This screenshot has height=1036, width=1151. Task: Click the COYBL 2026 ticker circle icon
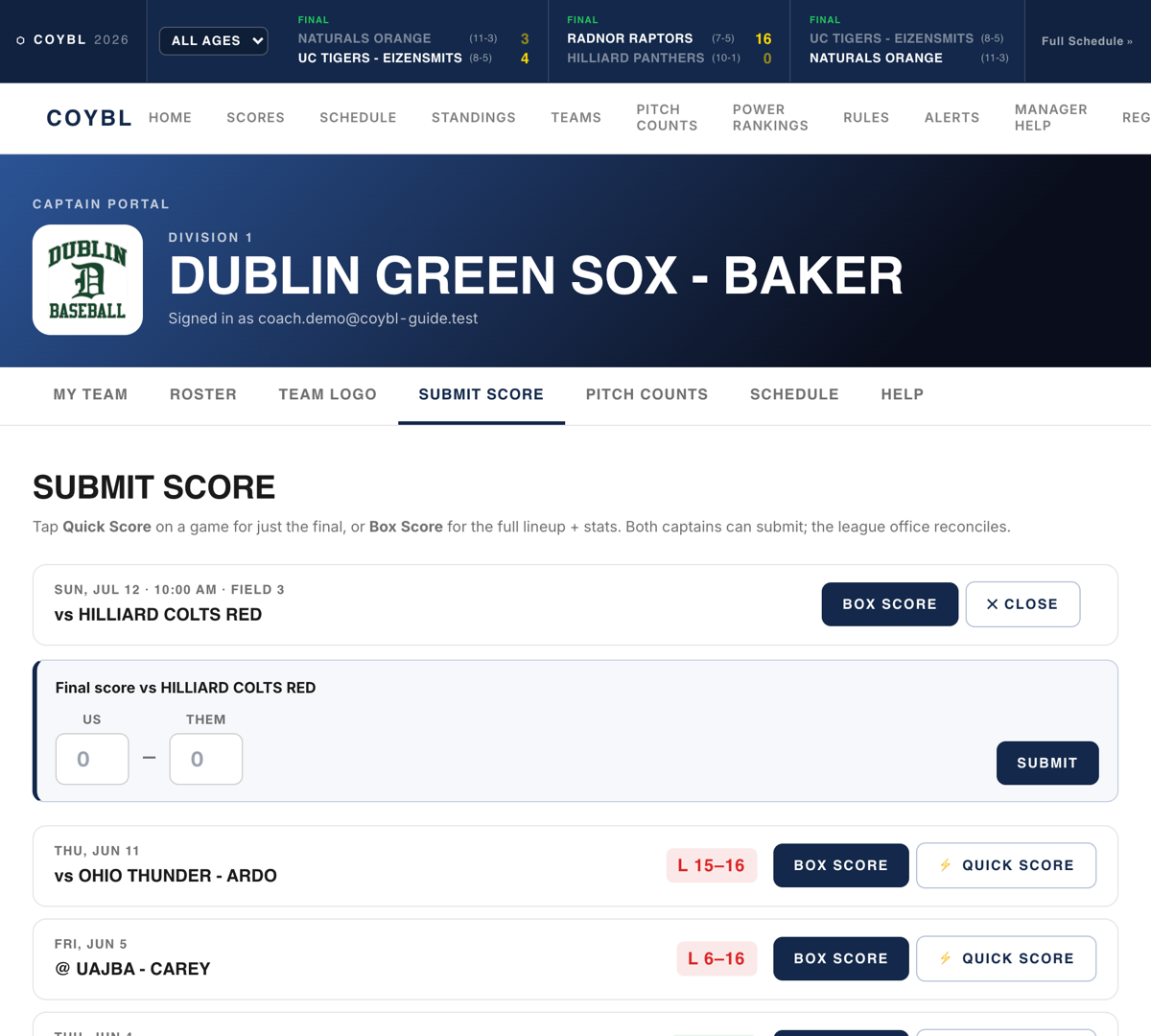[20, 40]
